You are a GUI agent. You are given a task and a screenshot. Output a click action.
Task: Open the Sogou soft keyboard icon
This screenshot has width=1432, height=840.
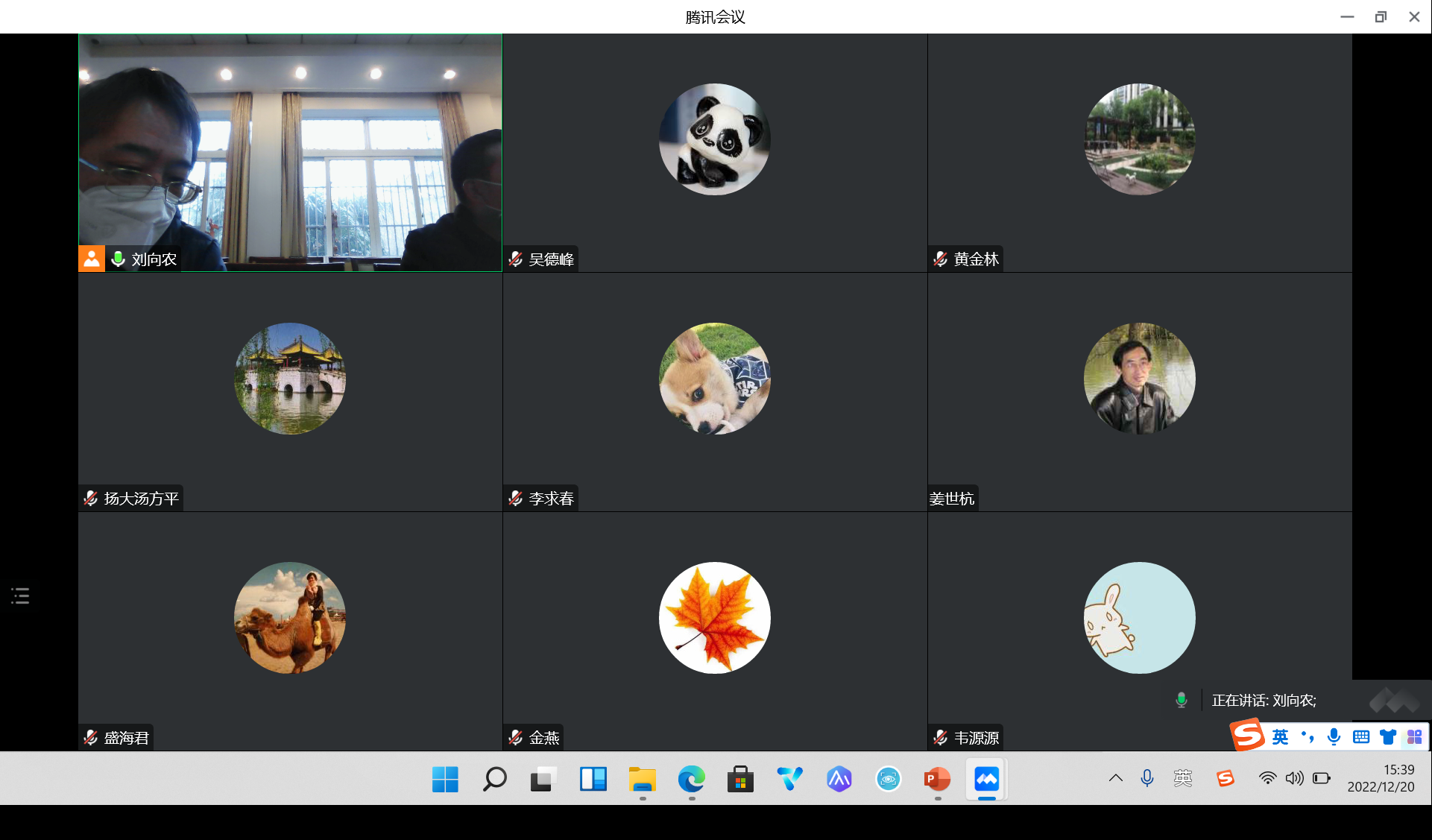coord(1360,736)
